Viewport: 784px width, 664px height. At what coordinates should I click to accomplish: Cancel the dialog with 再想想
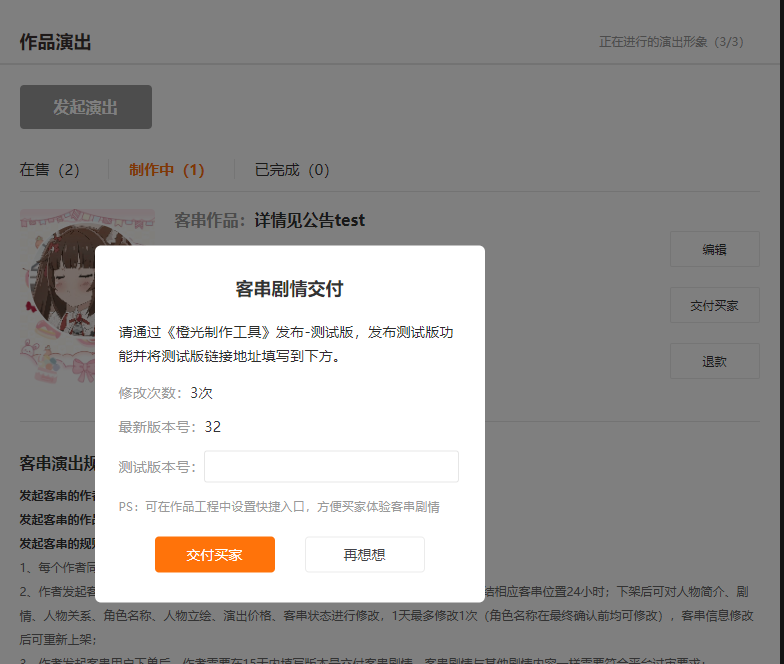click(x=364, y=554)
